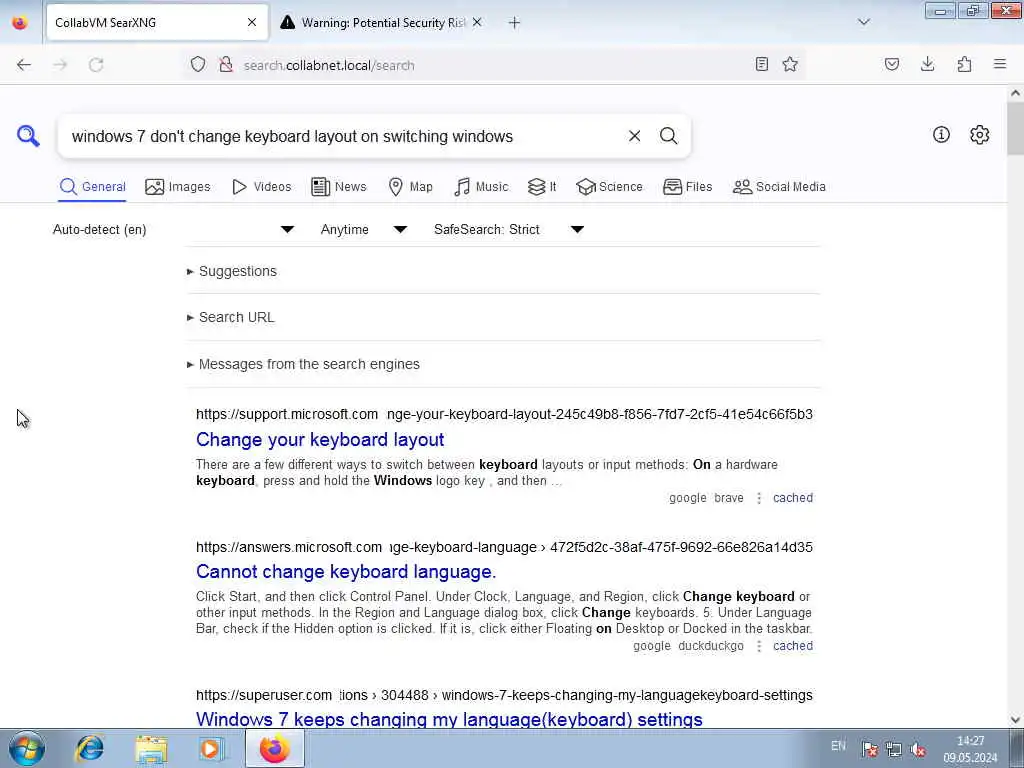This screenshot has width=1024, height=768.
Task: Click the browser address bar URL
Action: tap(329, 65)
